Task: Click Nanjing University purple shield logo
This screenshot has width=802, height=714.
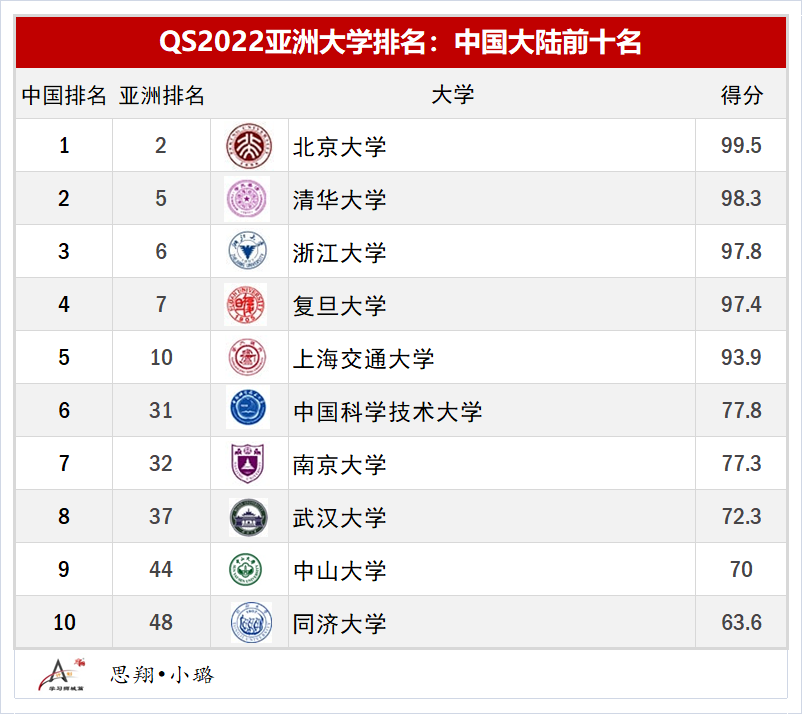Action: coord(248,463)
